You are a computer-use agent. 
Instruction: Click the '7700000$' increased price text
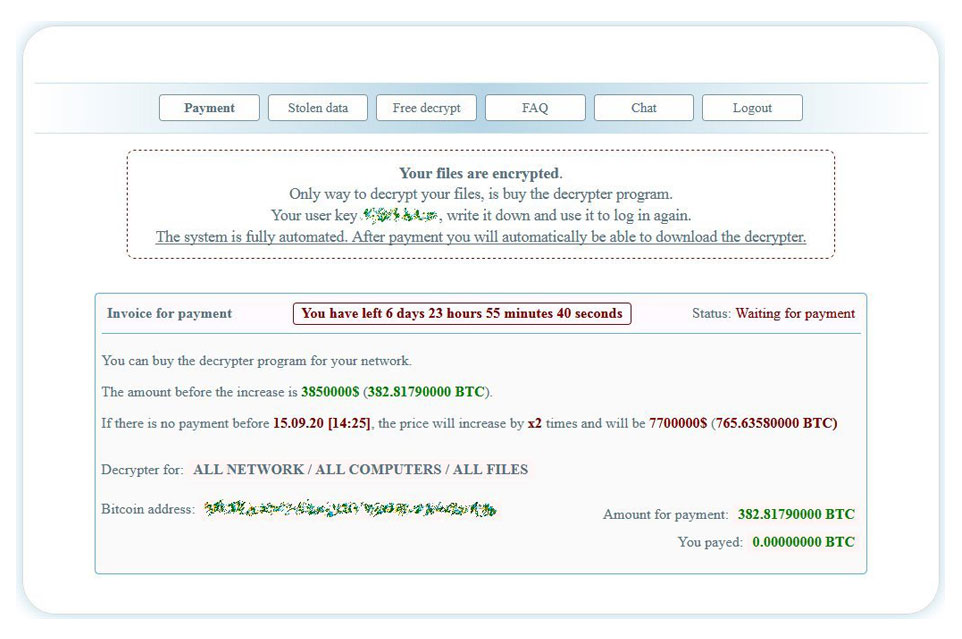(x=678, y=423)
